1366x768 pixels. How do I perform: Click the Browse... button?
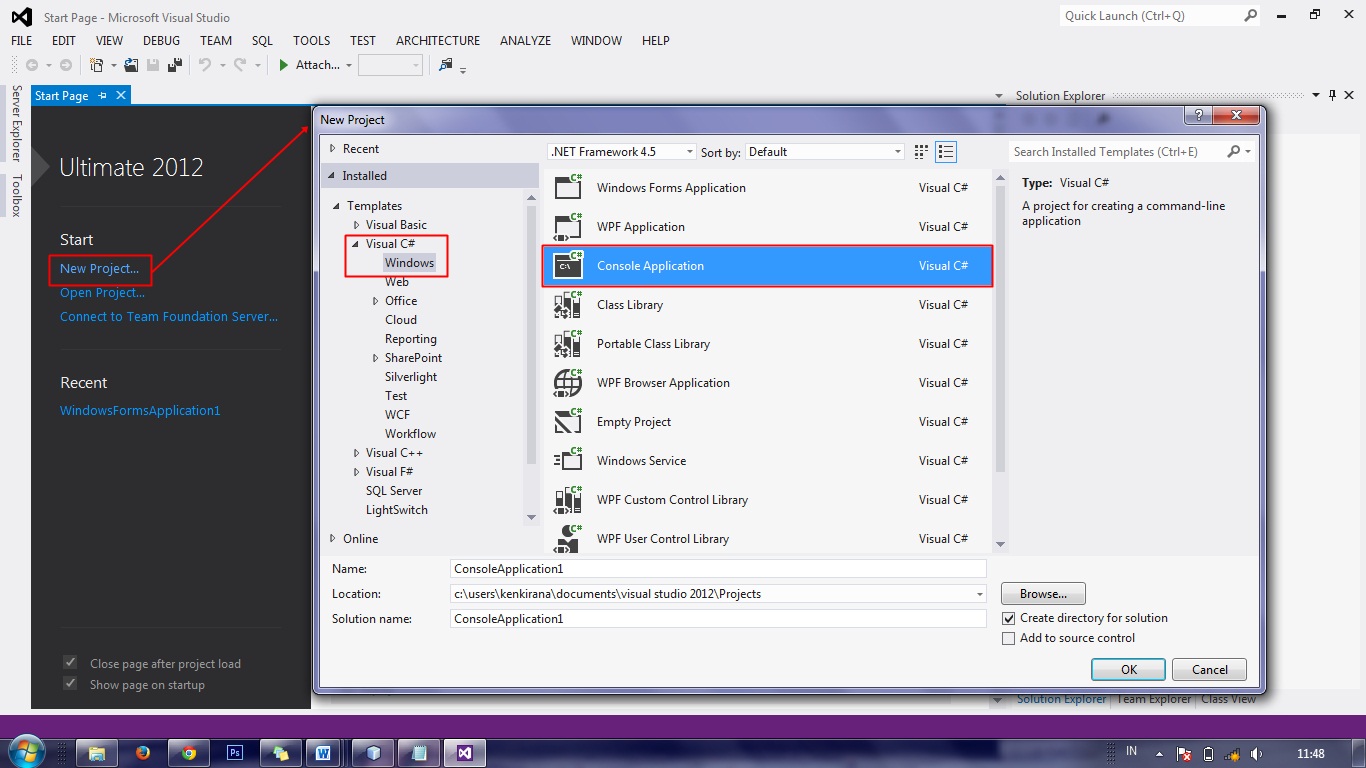[1043, 594]
